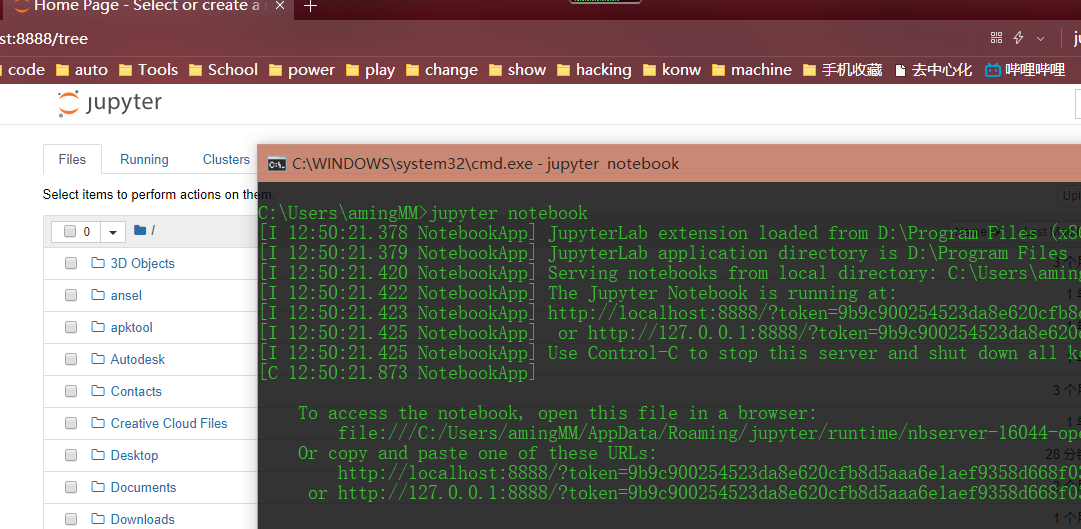
Task: Check the box next to Downloads
Action: click(70, 519)
